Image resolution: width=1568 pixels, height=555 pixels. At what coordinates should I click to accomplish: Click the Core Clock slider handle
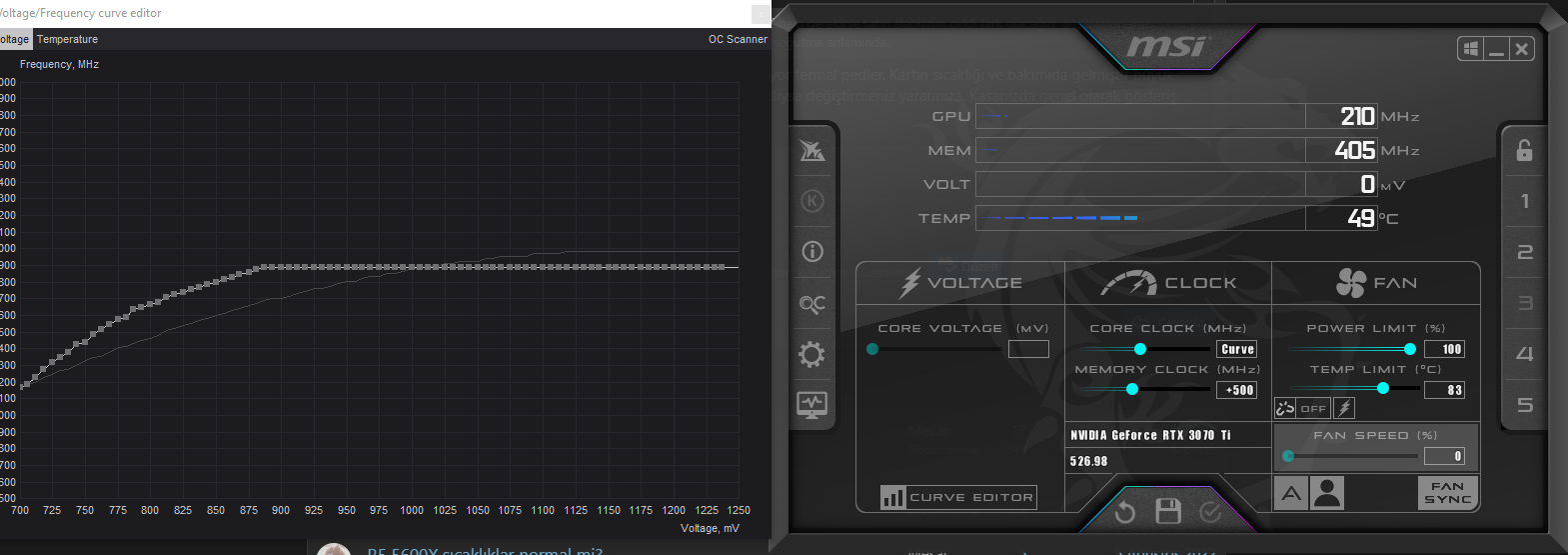click(1140, 349)
